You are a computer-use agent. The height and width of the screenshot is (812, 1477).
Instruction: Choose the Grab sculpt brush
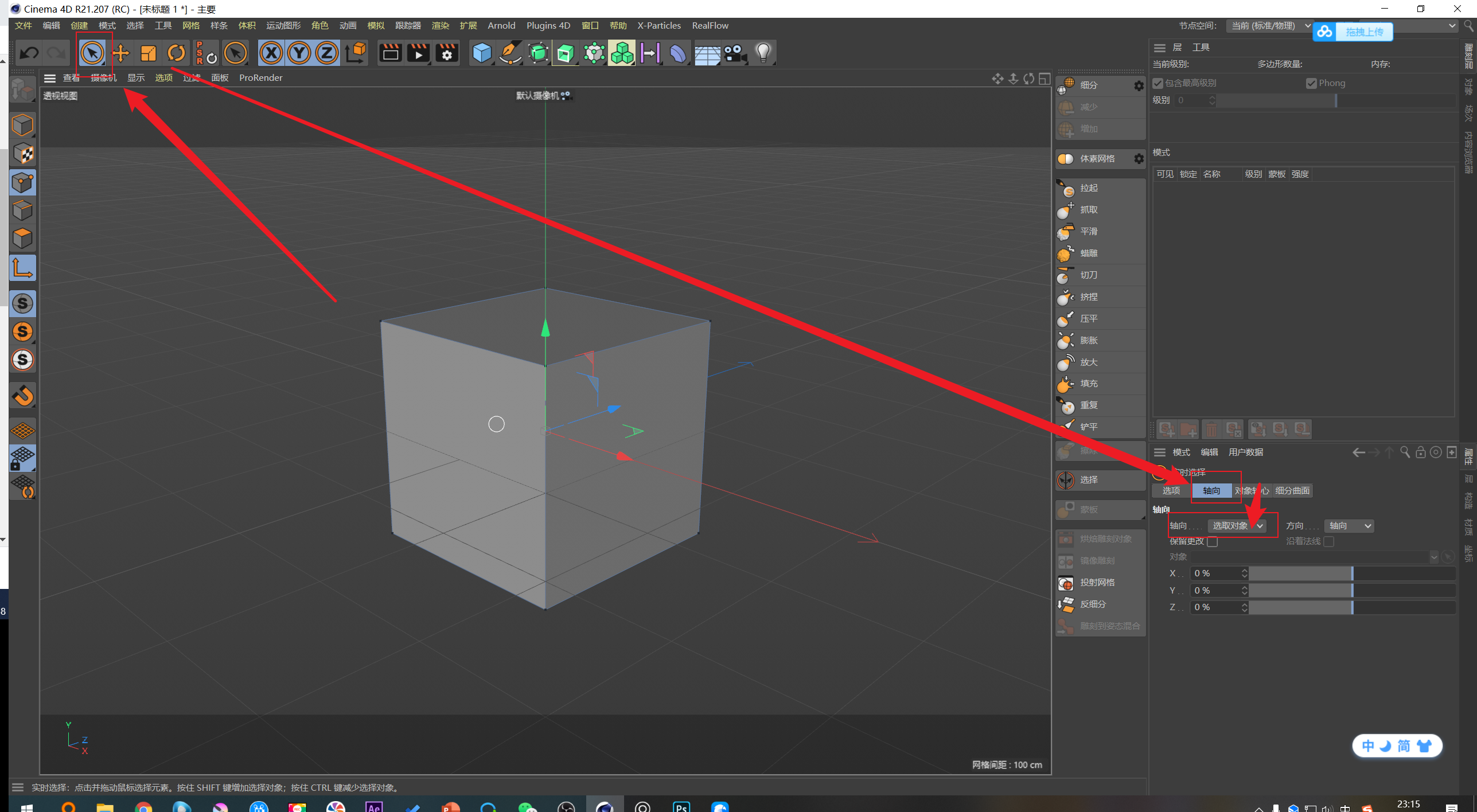coord(1088,210)
